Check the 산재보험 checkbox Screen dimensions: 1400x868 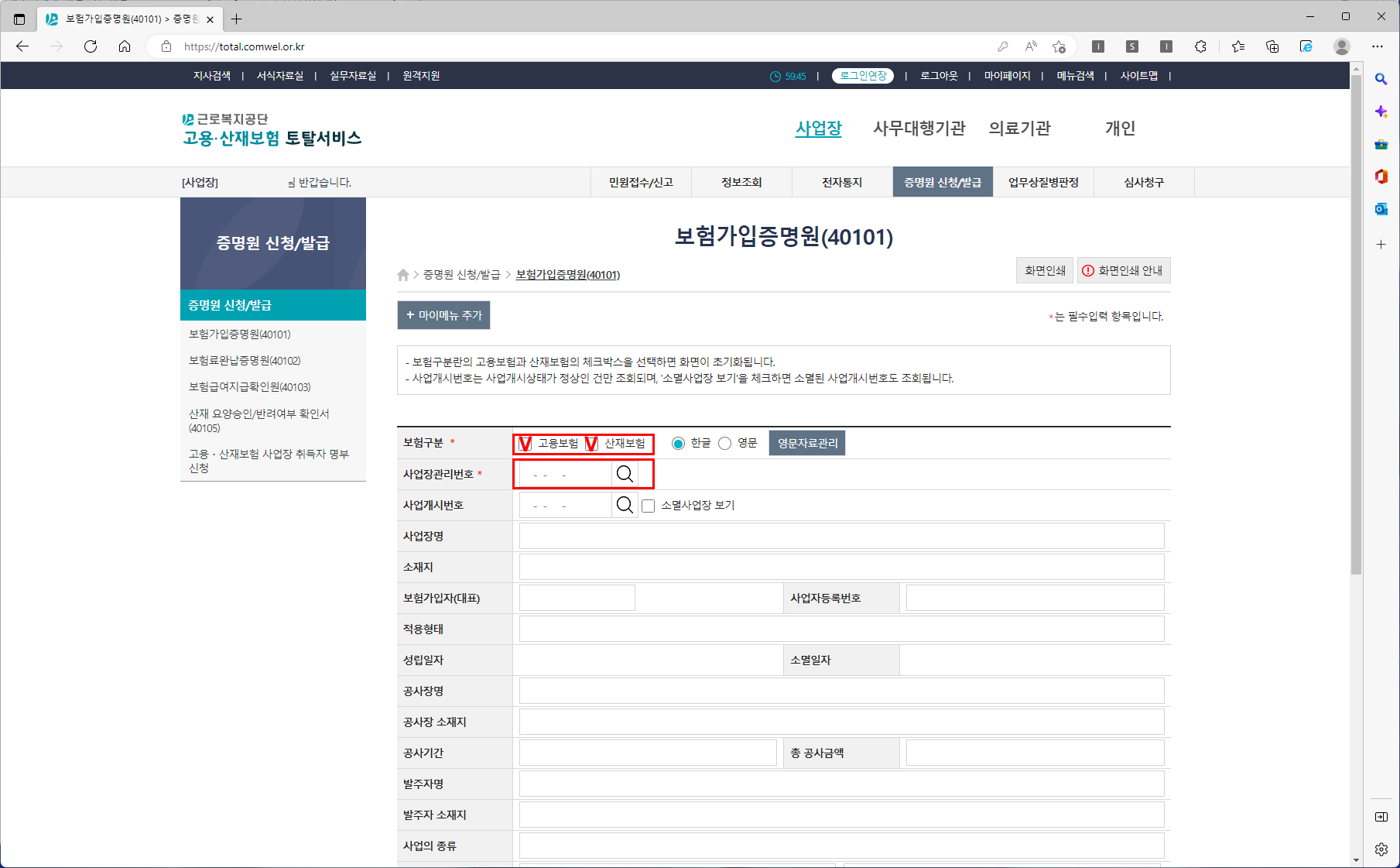tap(591, 443)
